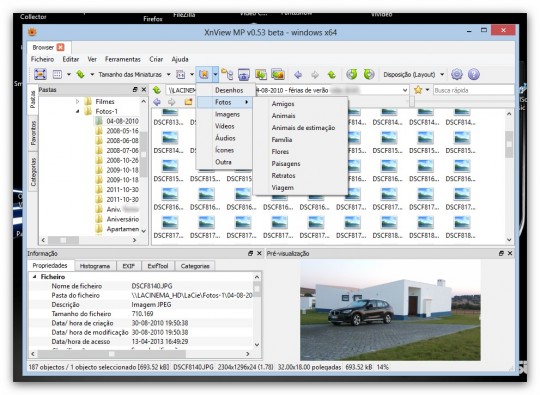Image resolution: width=540 pixels, height=395 pixels.
Task: Click the blue back arrow in main toolbar
Action: click(298, 74)
